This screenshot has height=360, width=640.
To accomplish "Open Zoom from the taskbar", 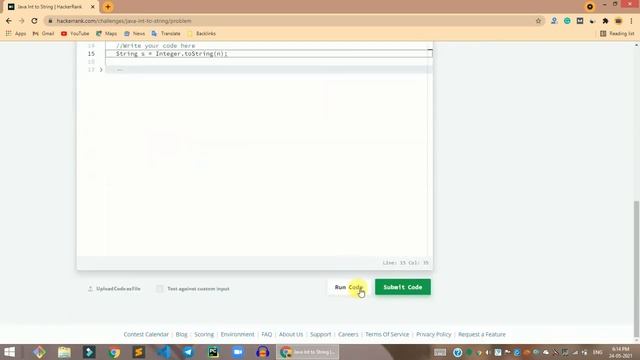I will point(238,352).
